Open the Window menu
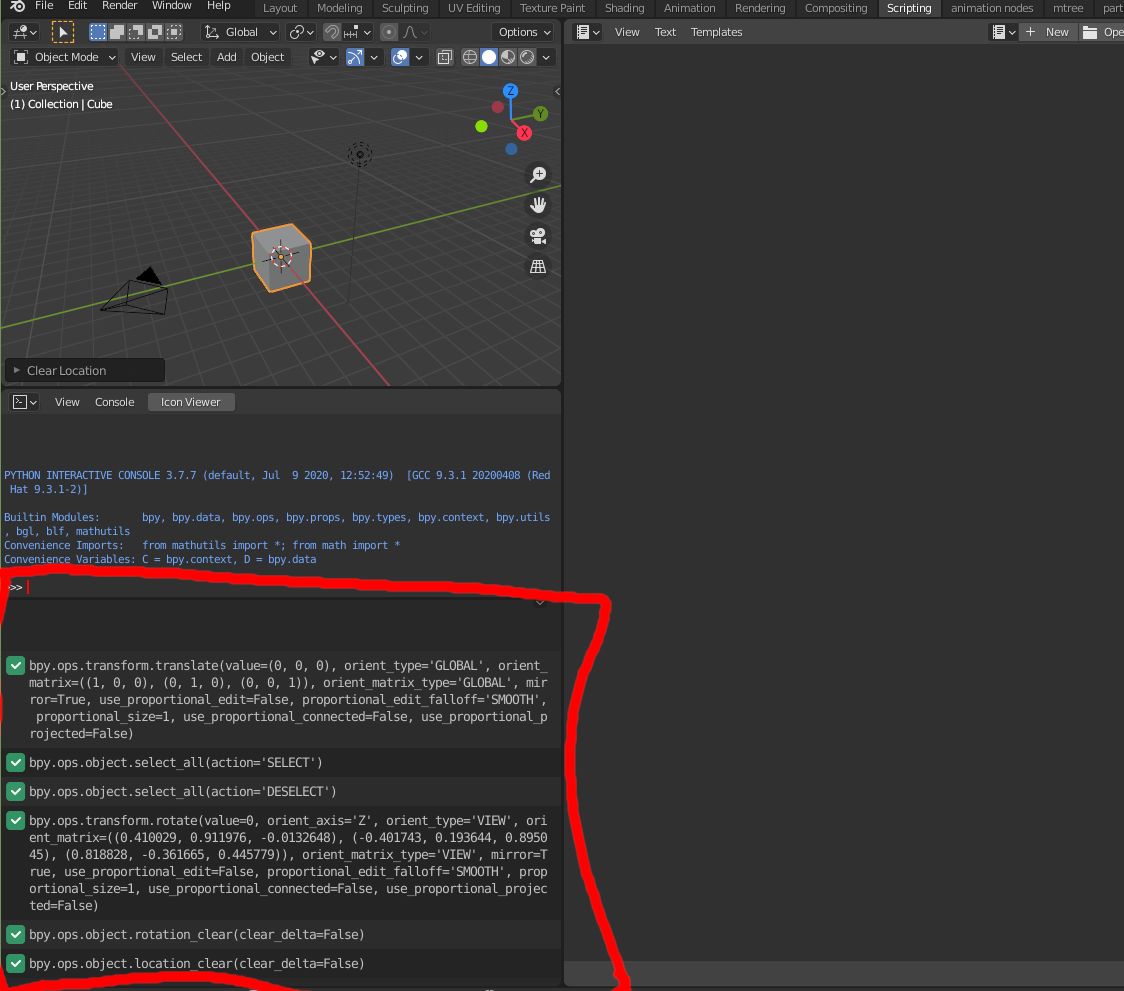 [x=172, y=6]
